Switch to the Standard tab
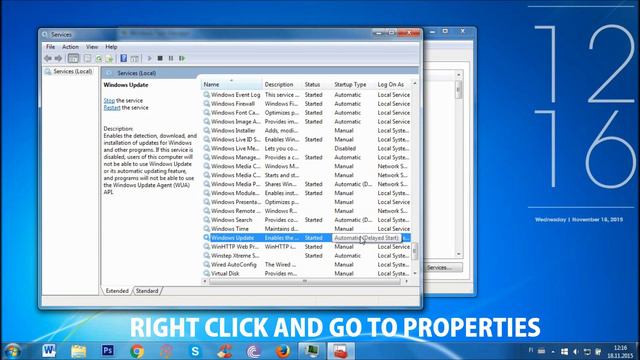Screen dimensions: 640x360 (147, 291)
